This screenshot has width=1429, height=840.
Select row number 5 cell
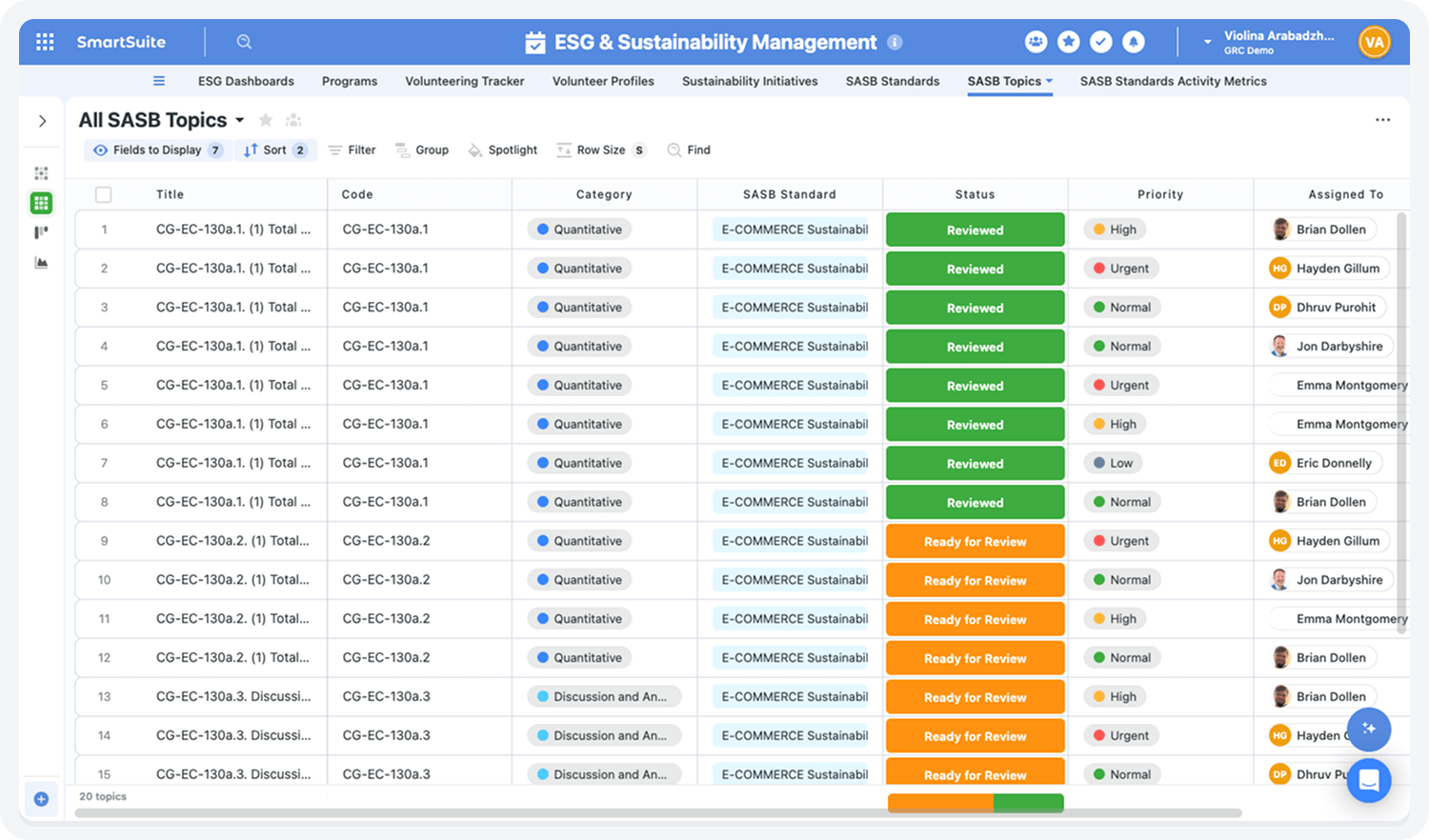coord(104,386)
